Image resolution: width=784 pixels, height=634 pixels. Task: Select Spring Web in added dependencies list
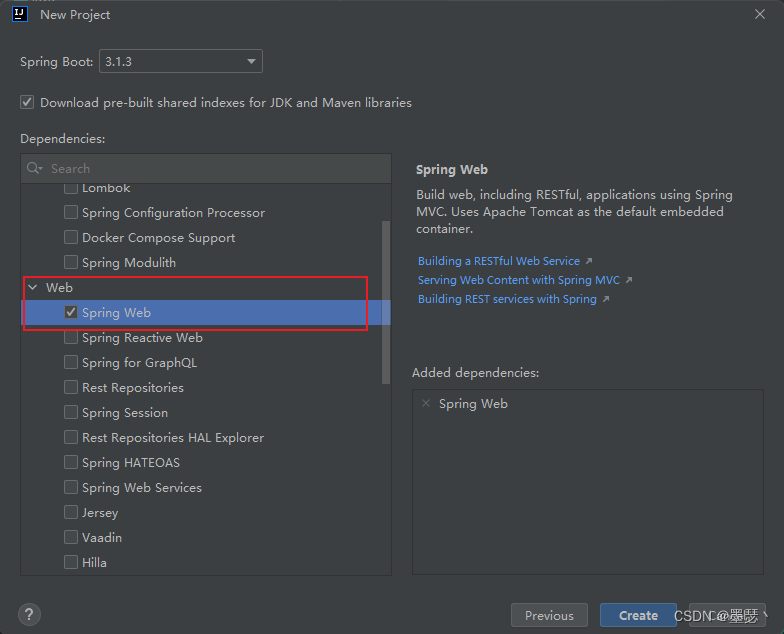coord(473,404)
